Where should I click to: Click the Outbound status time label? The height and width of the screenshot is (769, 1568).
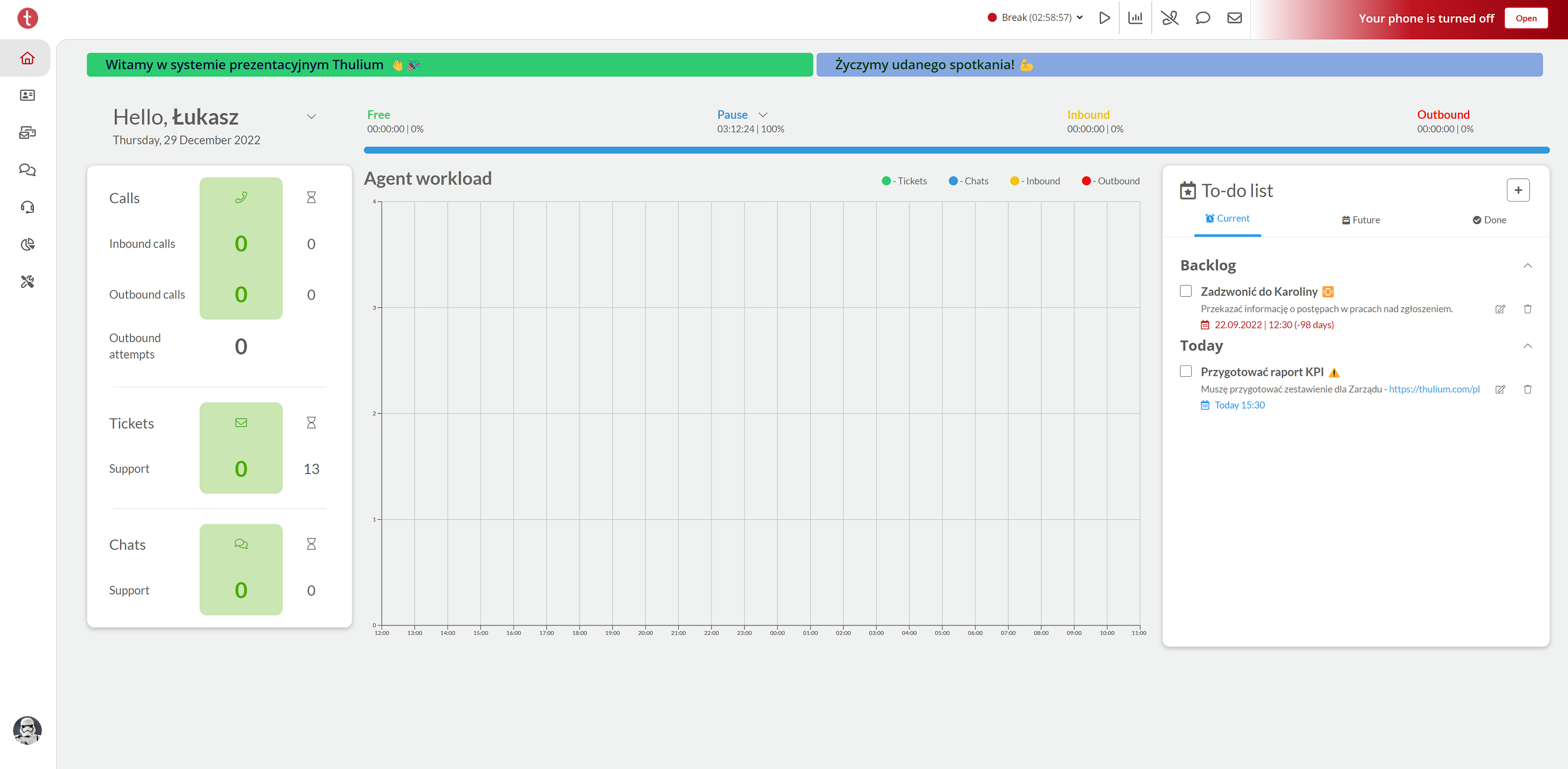[x=1445, y=129]
